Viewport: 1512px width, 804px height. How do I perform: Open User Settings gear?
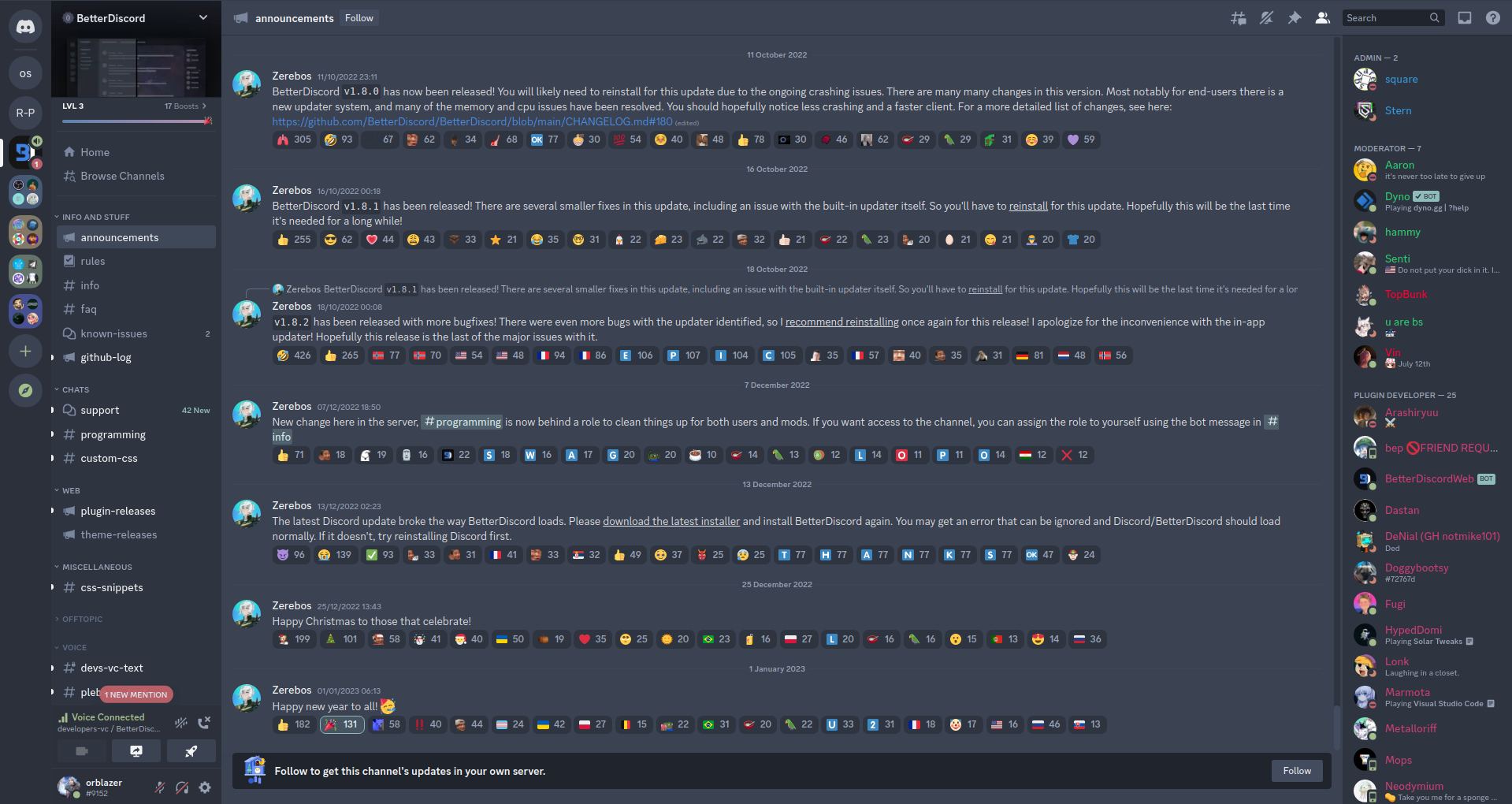(x=205, y=787)
